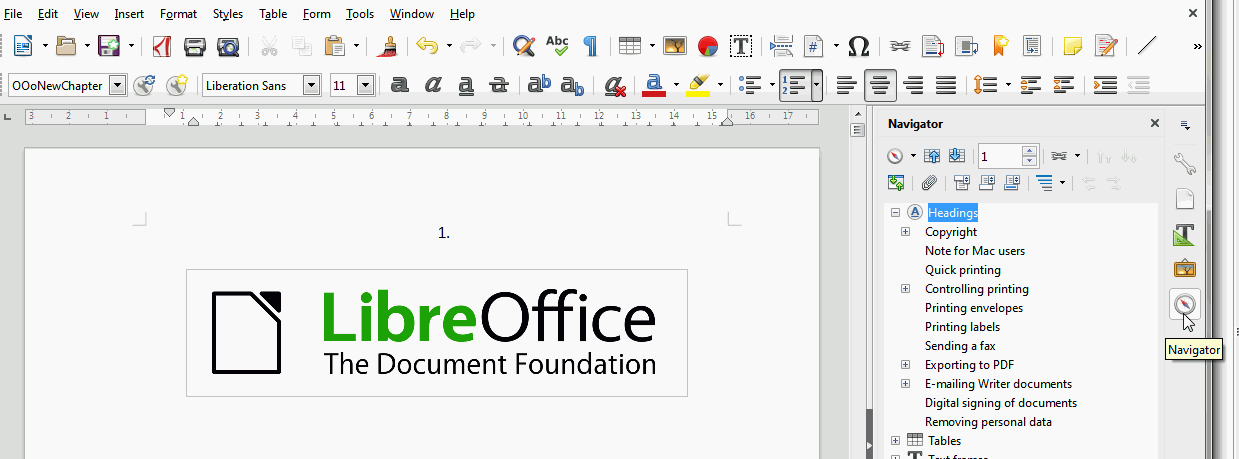
Task: Open the font color dropdown arrow
Action: [677, 86]
